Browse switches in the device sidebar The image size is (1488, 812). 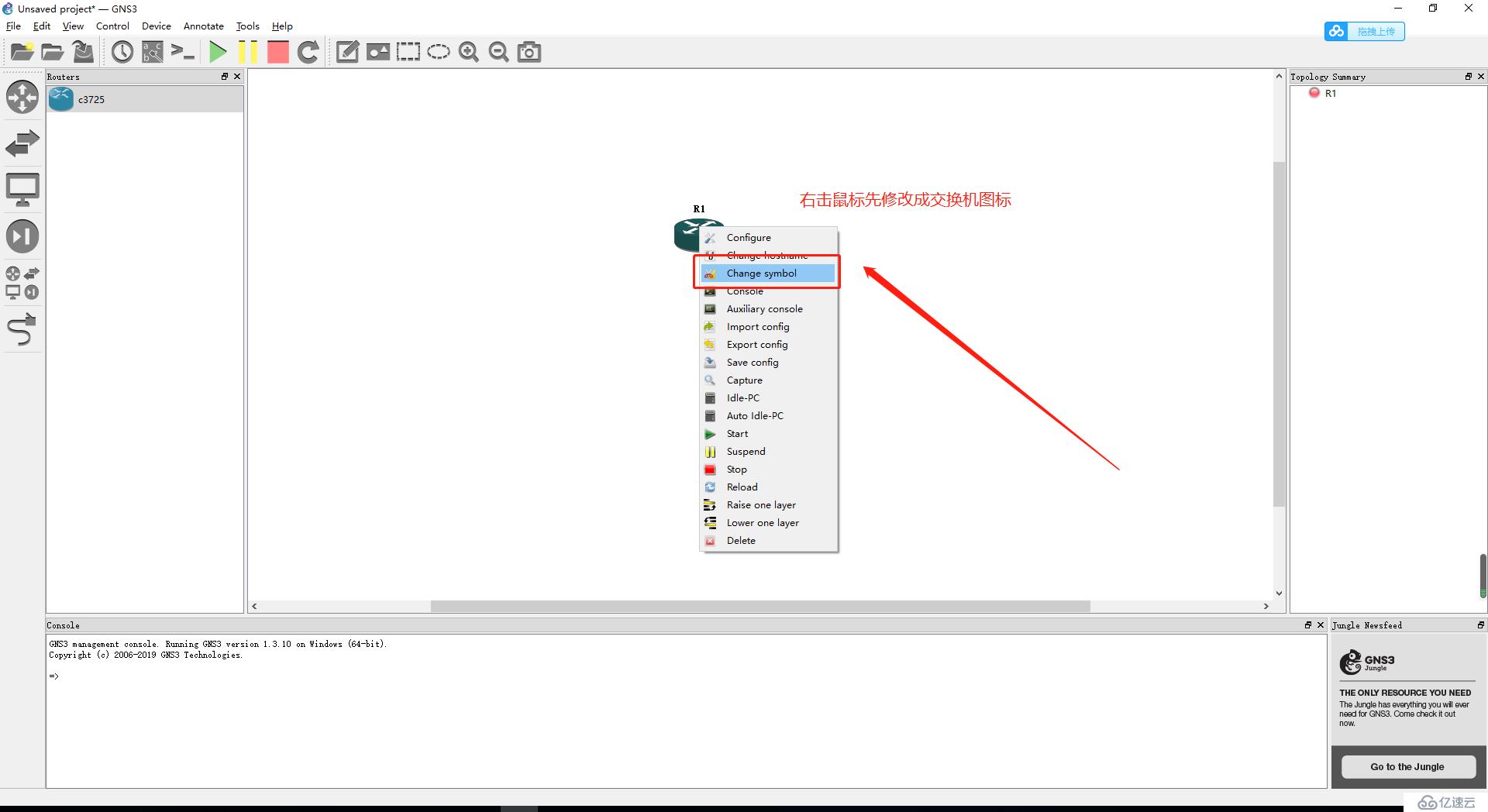22,143
